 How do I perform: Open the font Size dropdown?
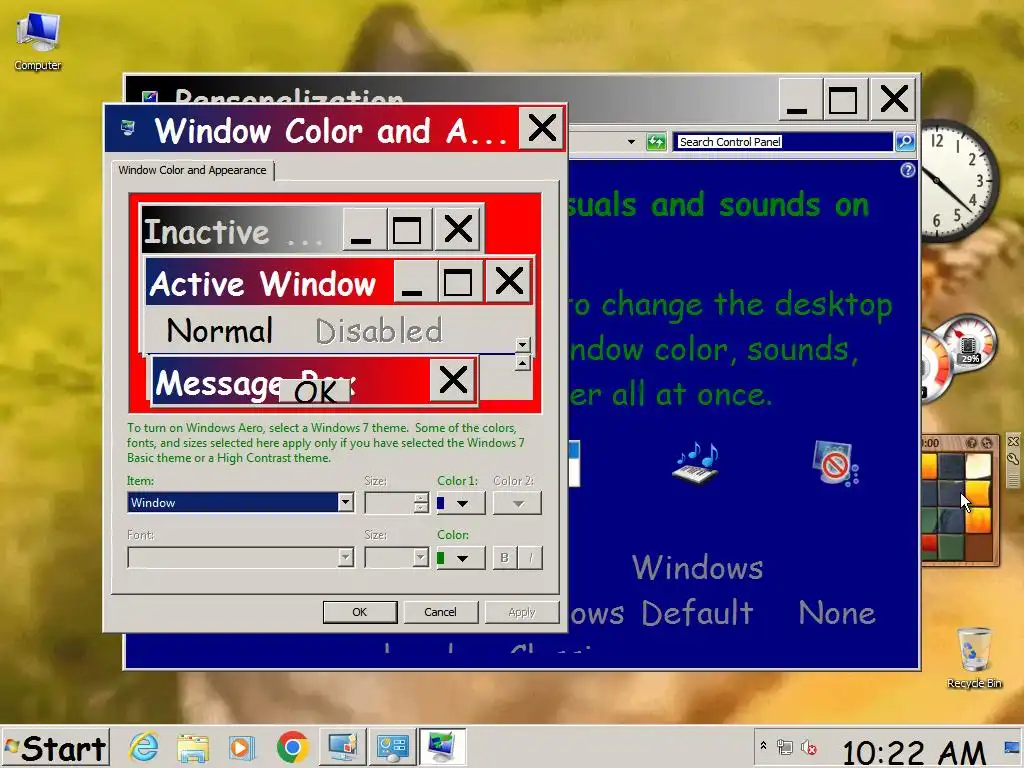click(x=396, y=558)
